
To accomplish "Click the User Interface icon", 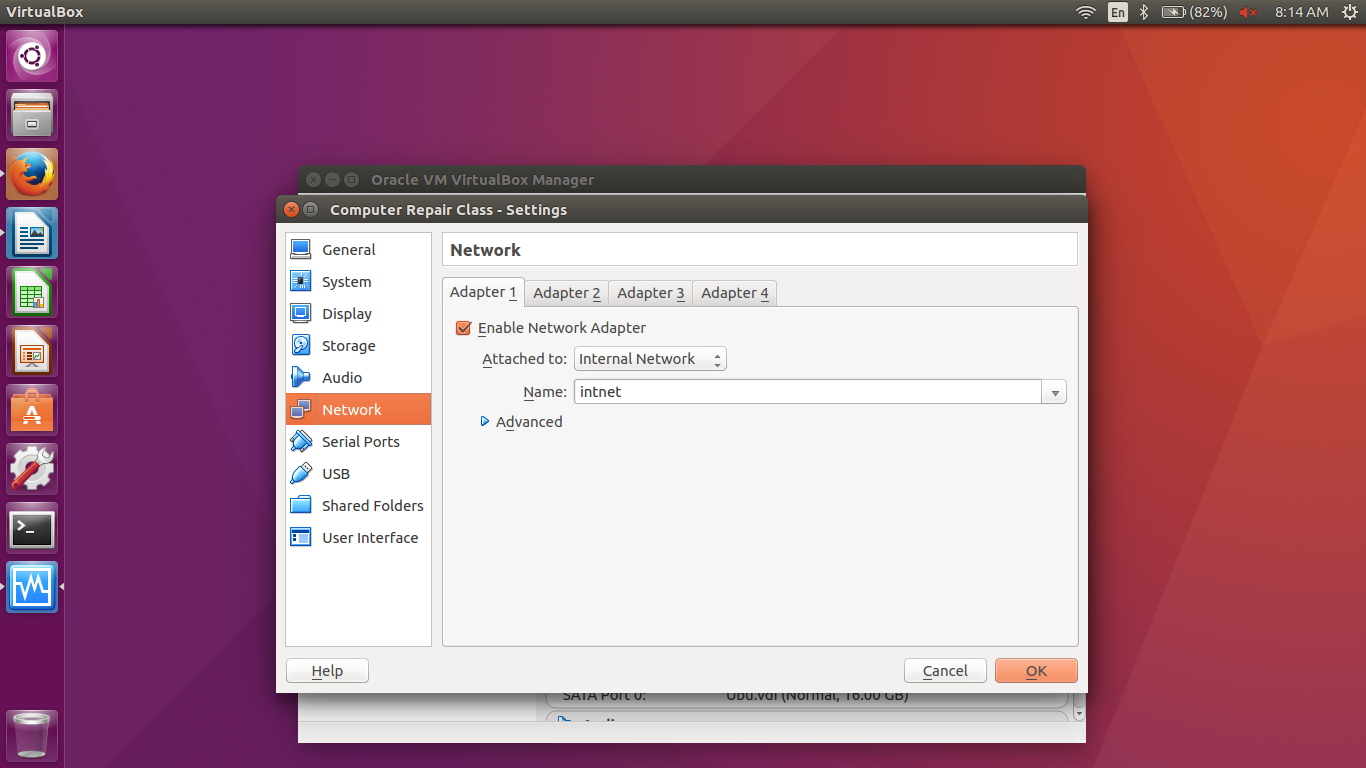I will click(x=301, y=537).
